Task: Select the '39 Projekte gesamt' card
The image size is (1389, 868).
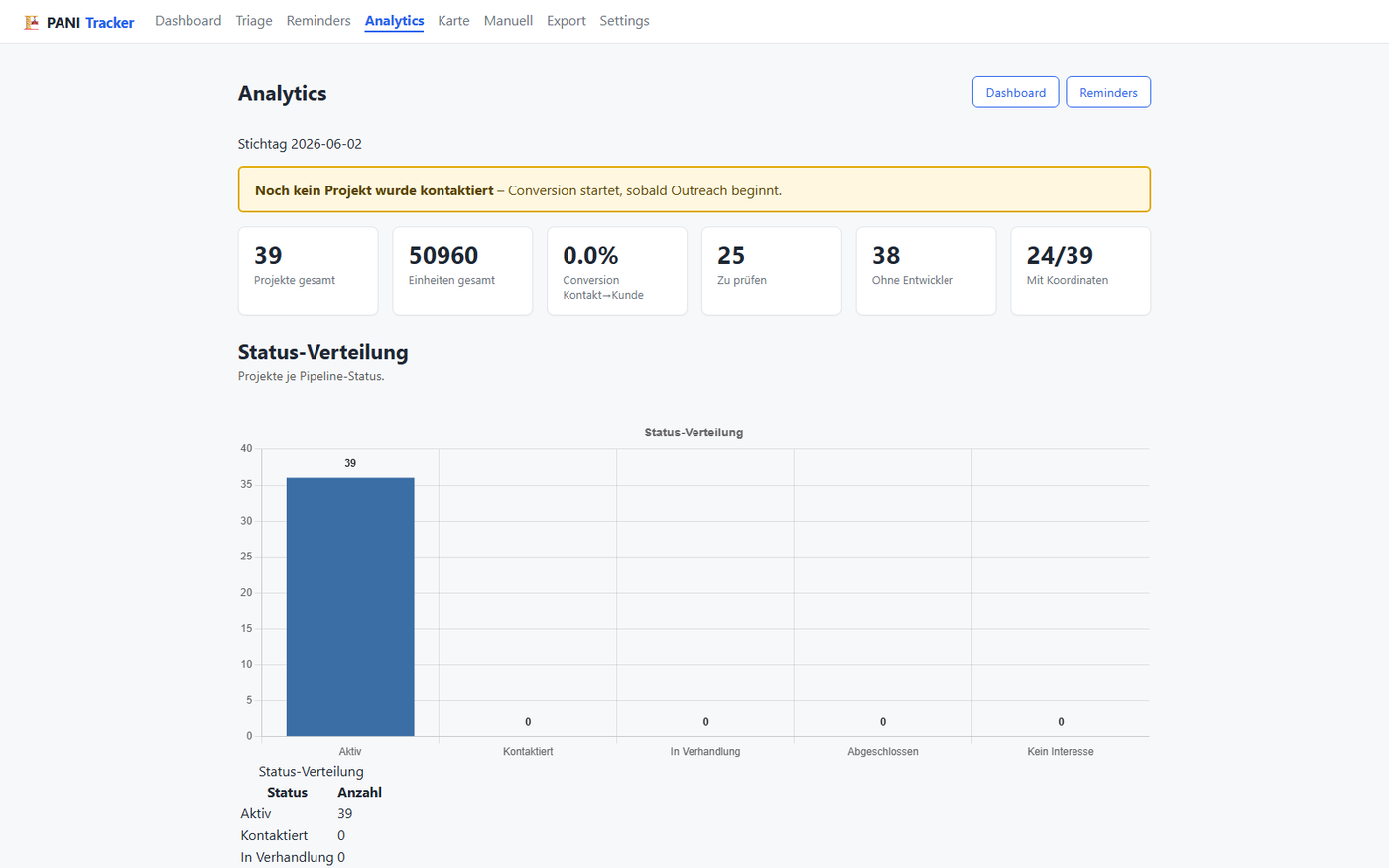Action: [308, 271]
